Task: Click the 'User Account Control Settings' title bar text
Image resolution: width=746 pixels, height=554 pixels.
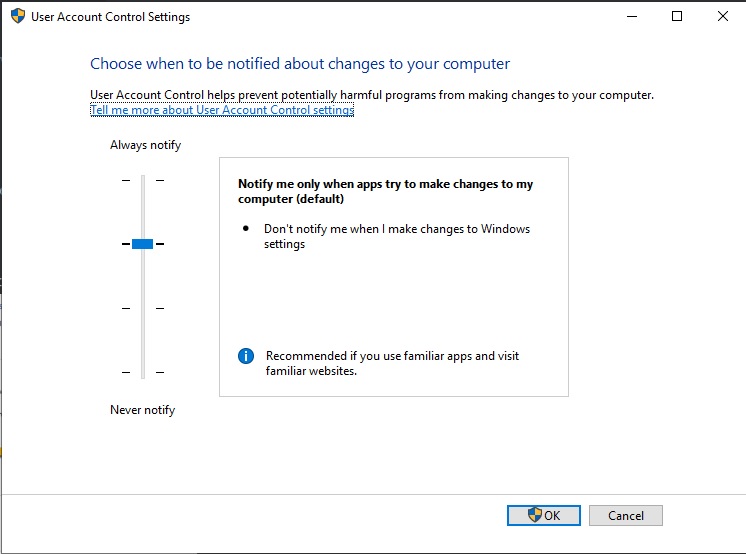Action: [x=110, y=17]
